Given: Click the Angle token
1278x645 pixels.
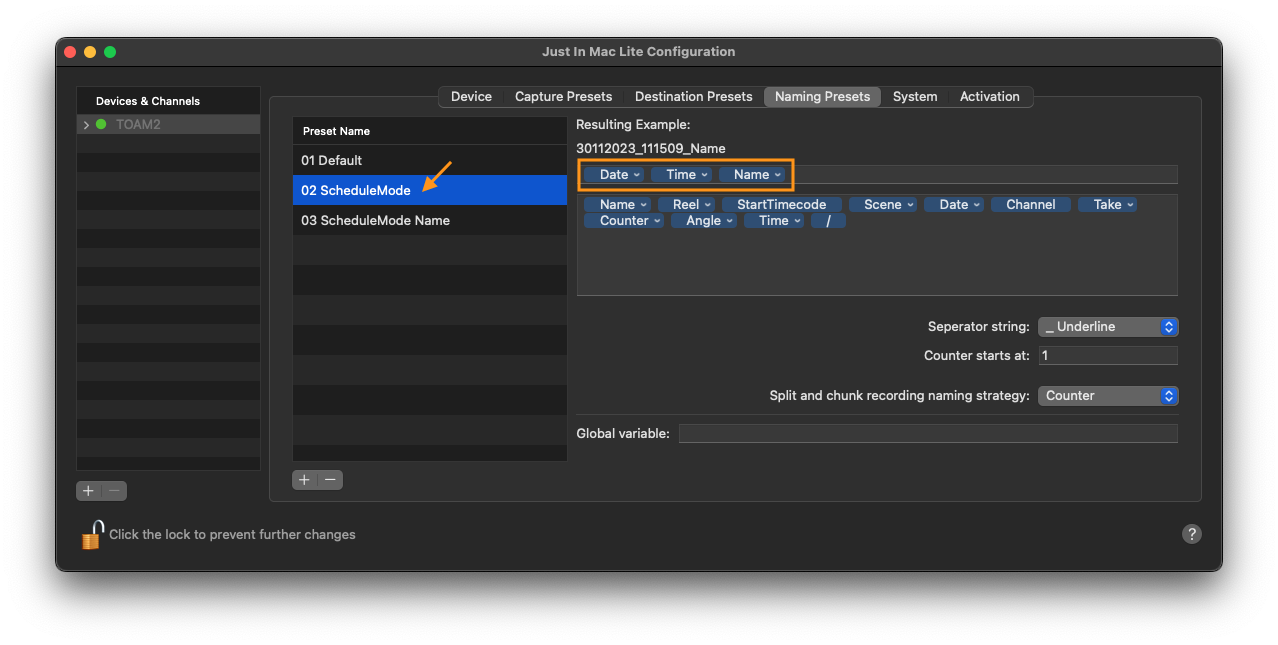Looking at the screenshot, I should [x=704, y=221].
